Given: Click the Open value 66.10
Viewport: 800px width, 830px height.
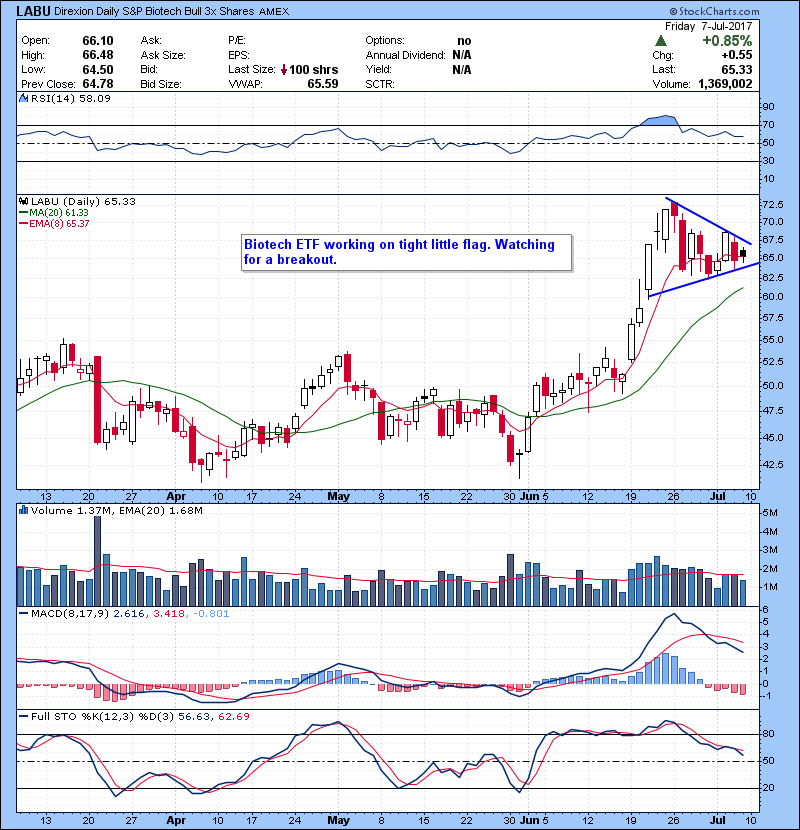Looking at the screenshot, I should 98,40.
